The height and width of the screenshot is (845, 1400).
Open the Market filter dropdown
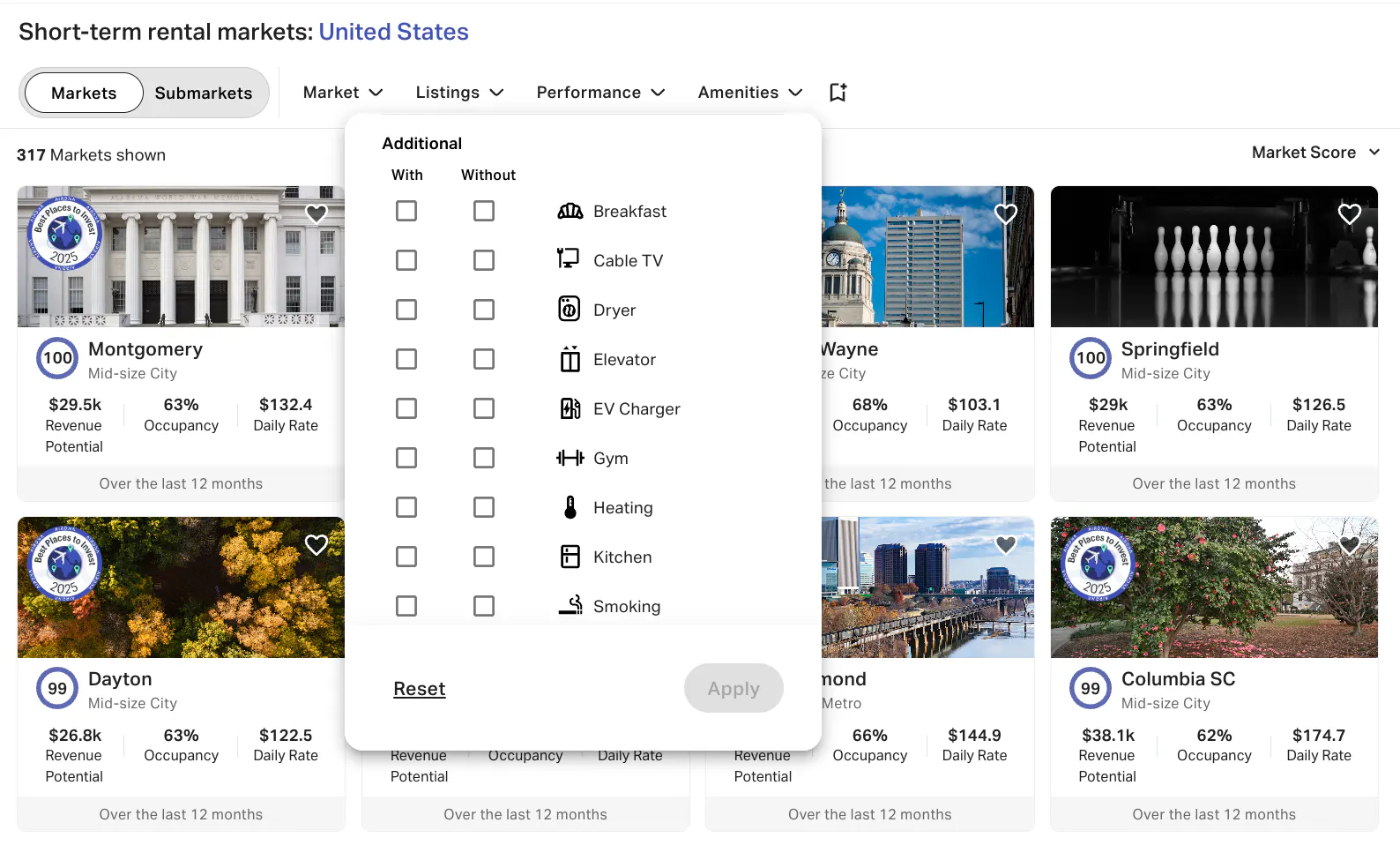pos(343,93)
